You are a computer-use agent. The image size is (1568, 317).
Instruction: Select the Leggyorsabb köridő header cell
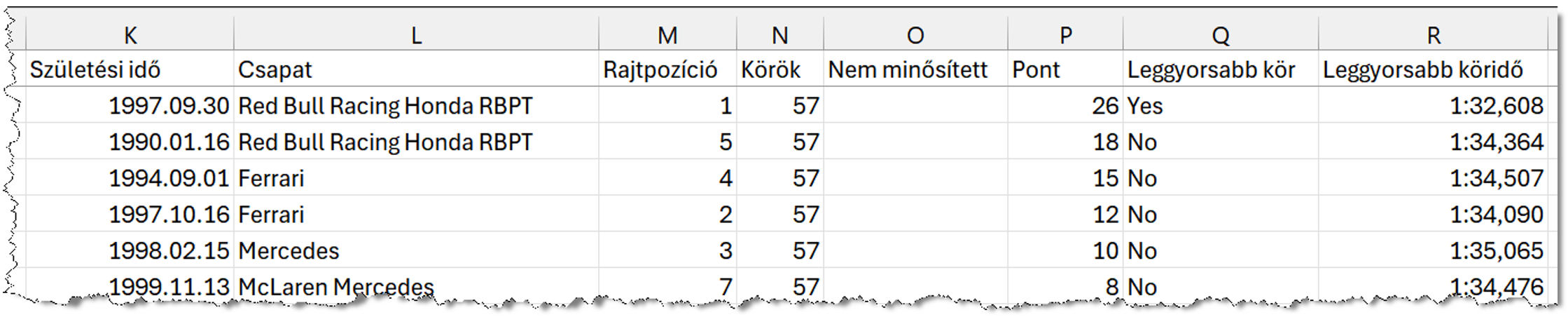click(x=1433, y=69)
